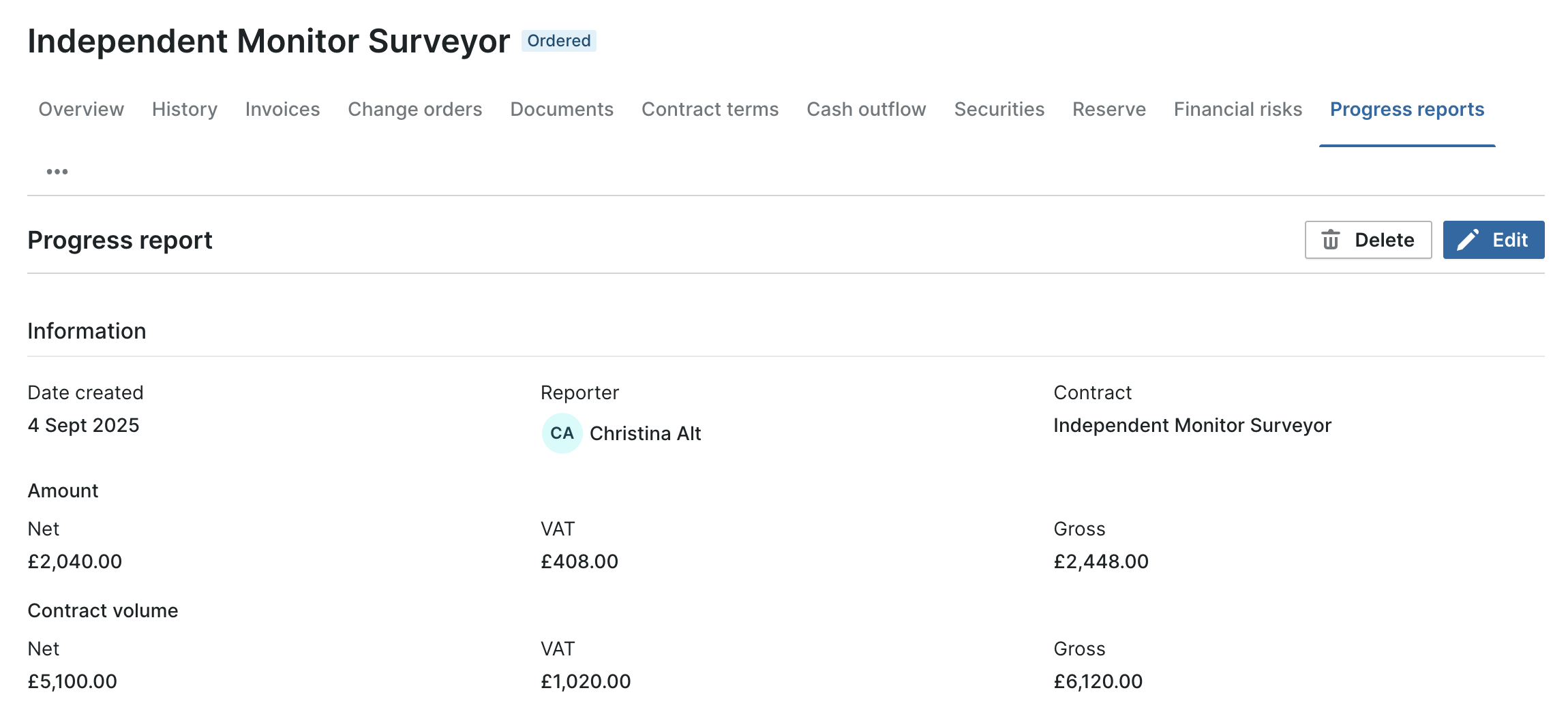This screenshot has width=1568, height=714.
Task: Click the pencil icon on Edit button
Action: pos(1468,240)
